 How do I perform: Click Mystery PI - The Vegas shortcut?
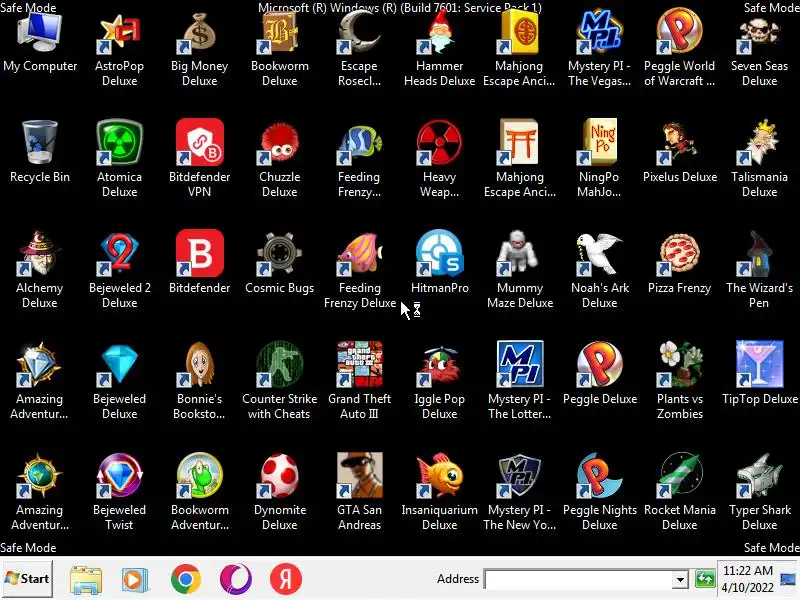coord(599,49)
